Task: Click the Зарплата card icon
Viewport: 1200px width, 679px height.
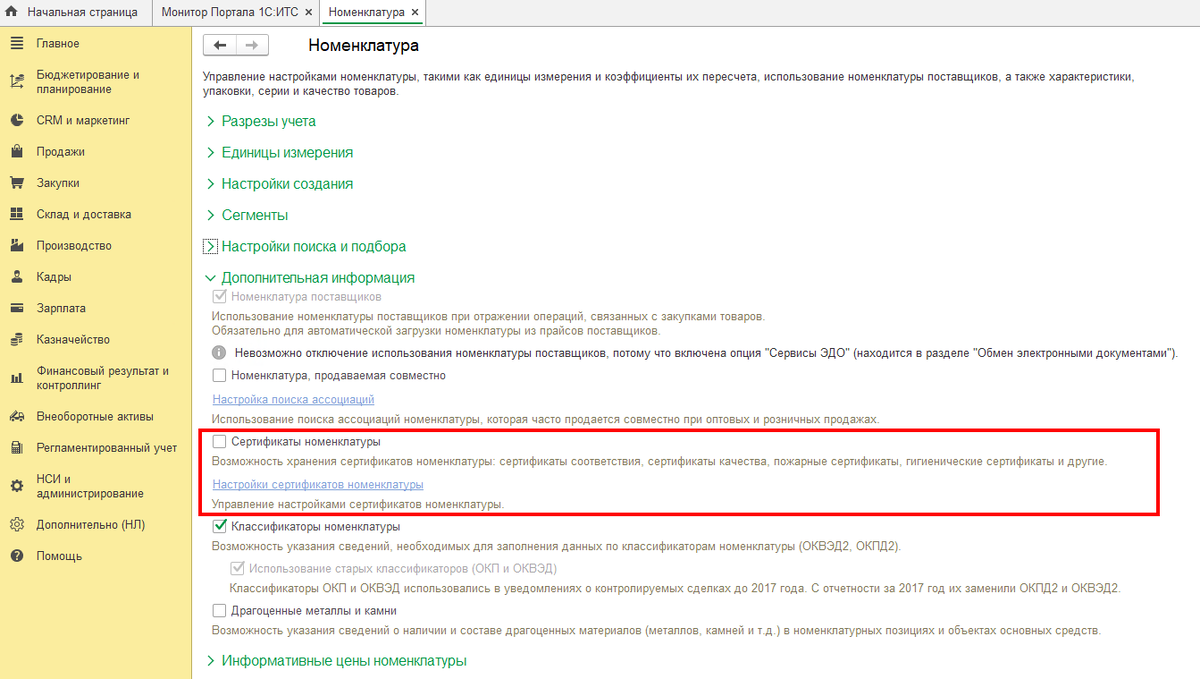Action: 16,308
